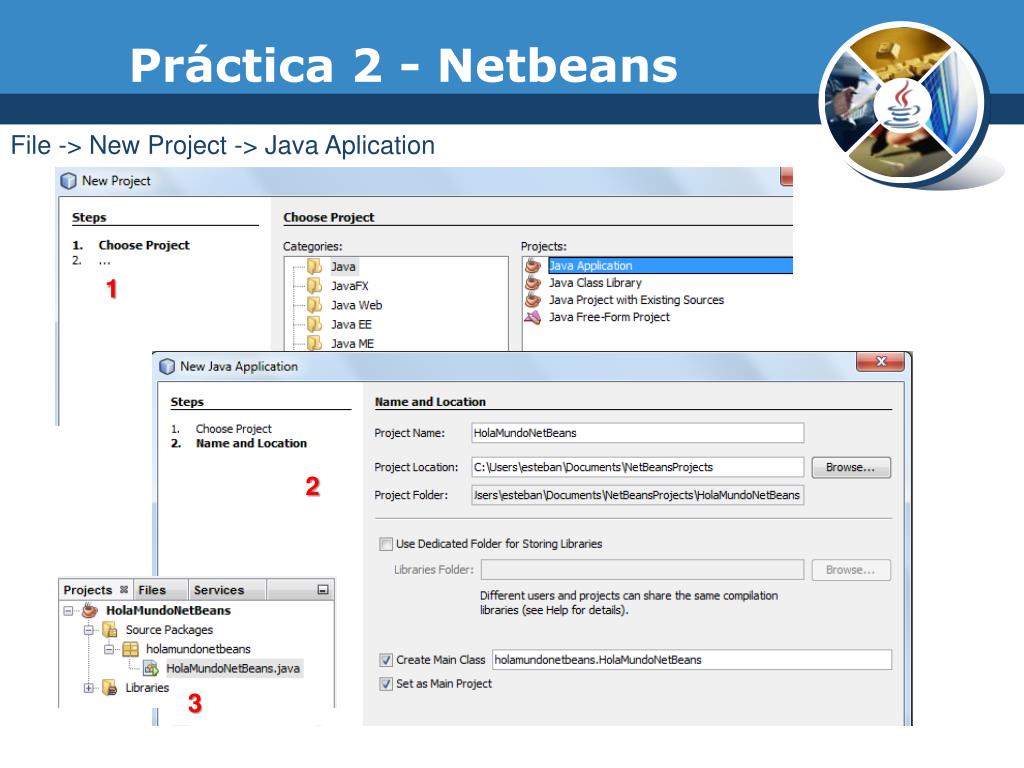Click the Project Folder text field

[637, 495]
